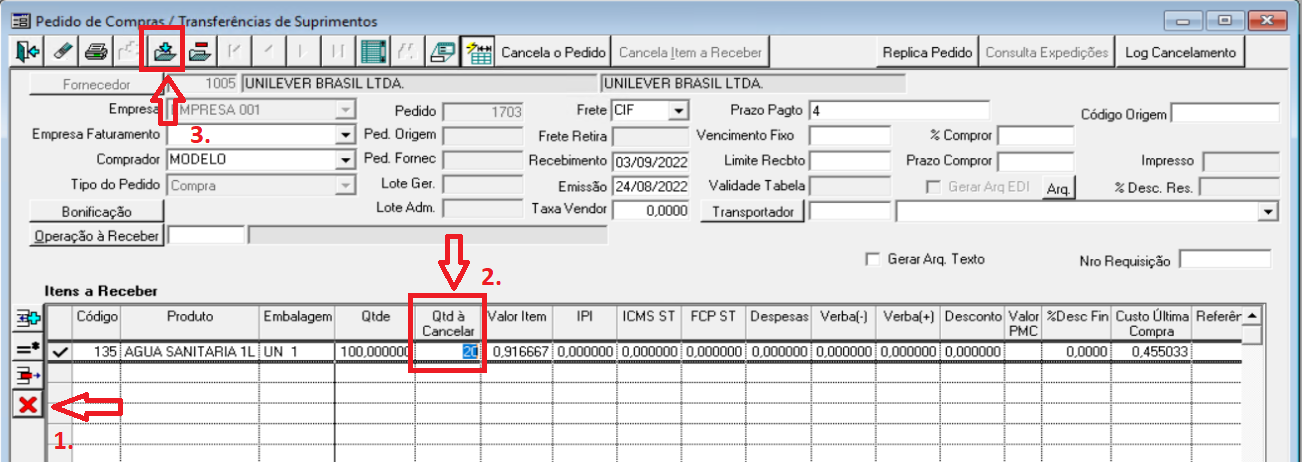
Task: Click the Prazo Compror input field
Action: pos(1035,161)
